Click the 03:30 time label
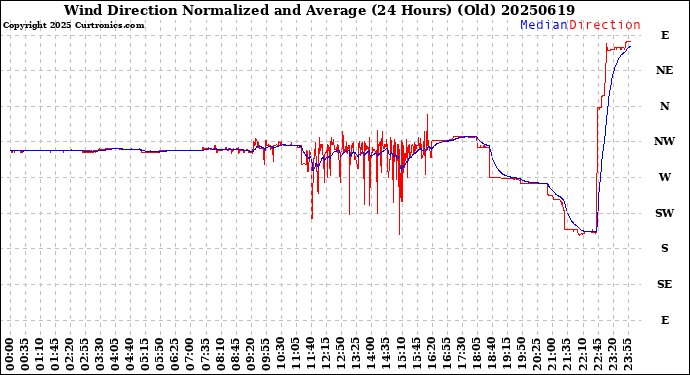The width and height of the screenshot is (690, 375). [100, 354]
